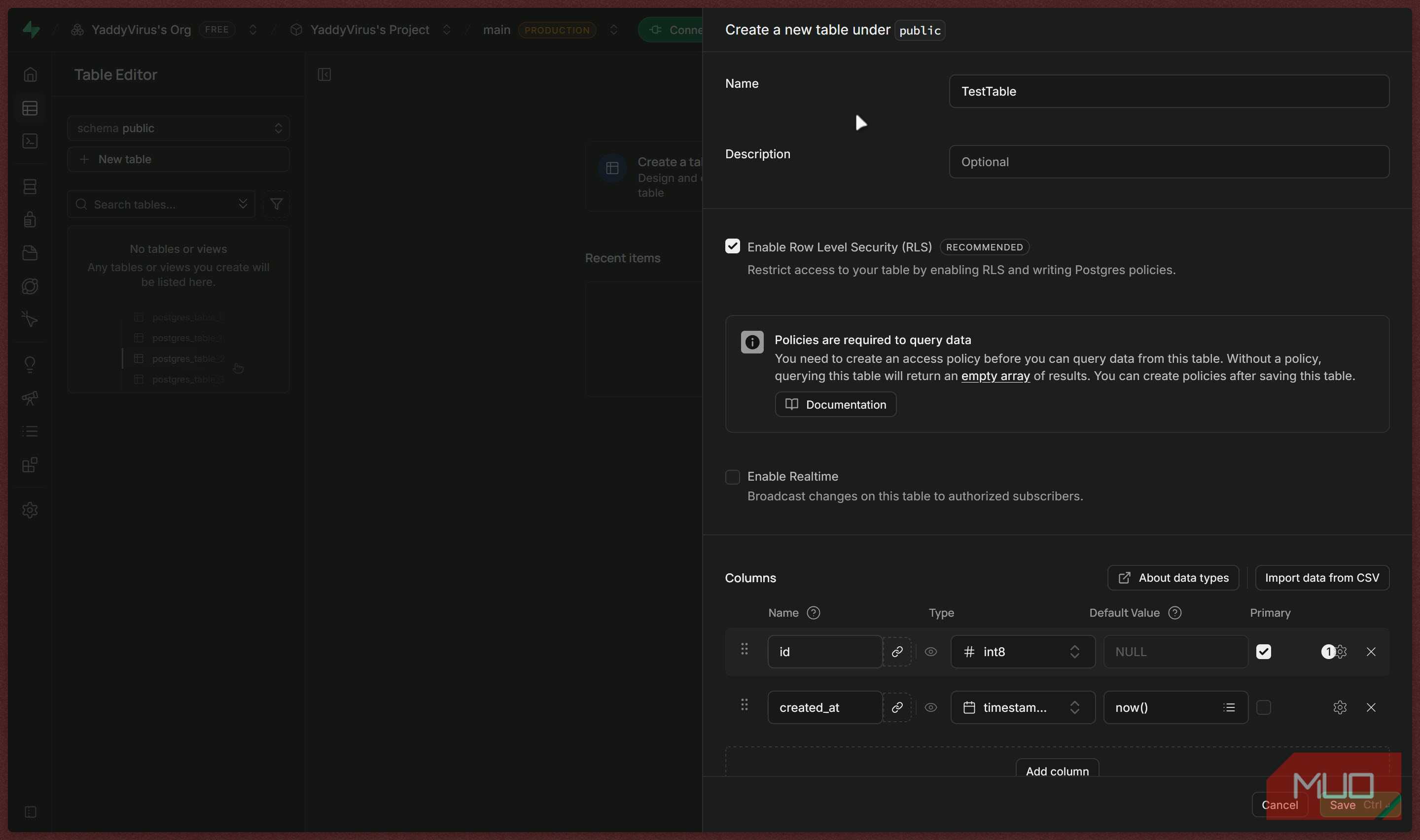Disable Row Level Security checkbox
Viewport: 1420px width, 840px height.
point(732,245)
